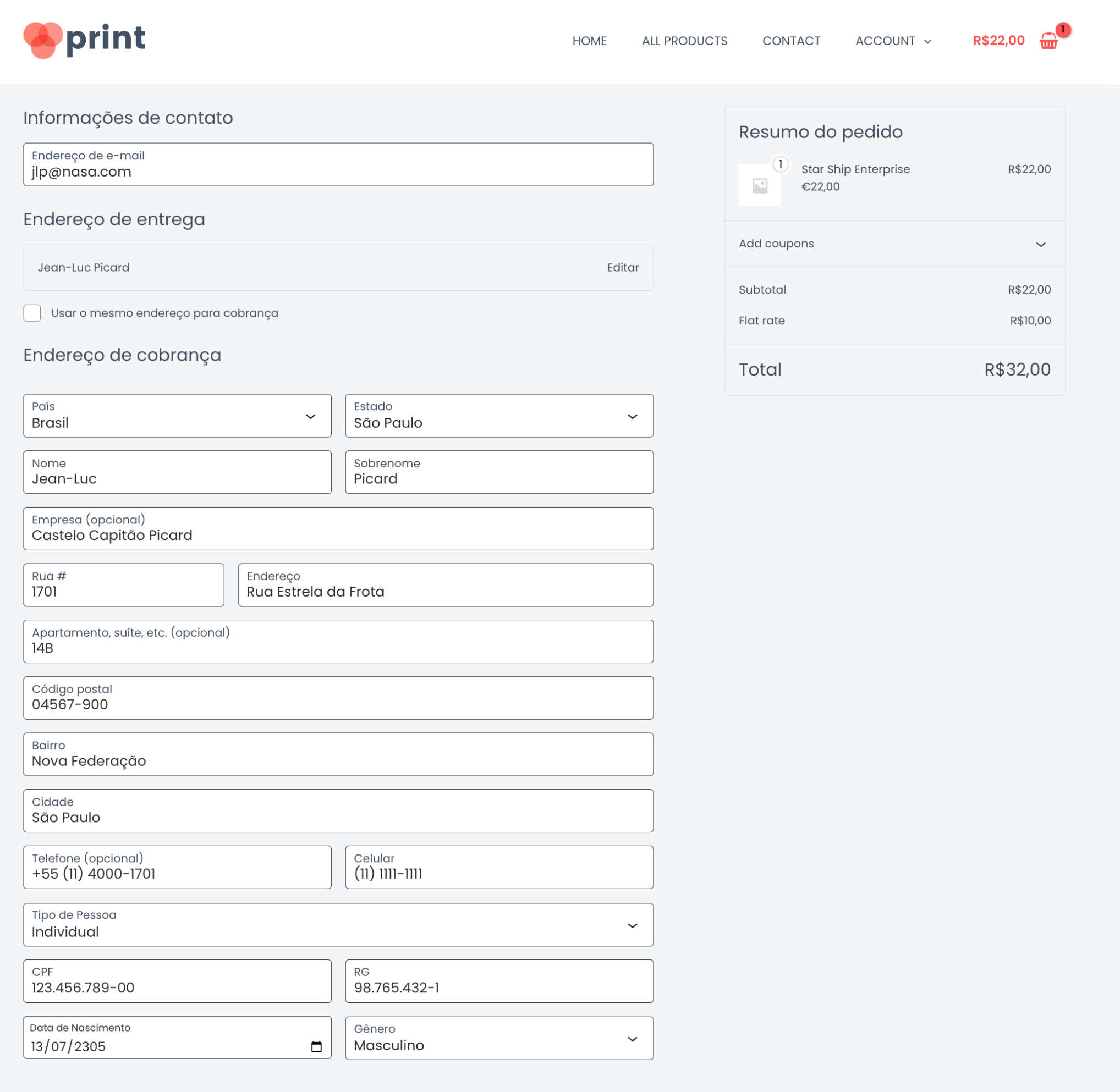Click the print logo
This screenshot has width=1120, height=1092.
click(x=84, y=38)
